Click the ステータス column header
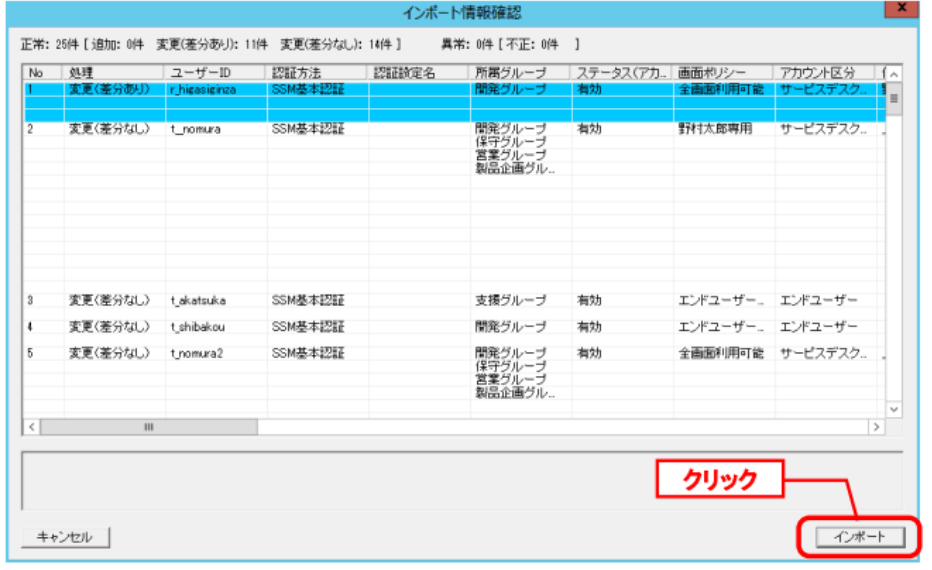Screen dimensions: 932x570 [x=621, y=73]
